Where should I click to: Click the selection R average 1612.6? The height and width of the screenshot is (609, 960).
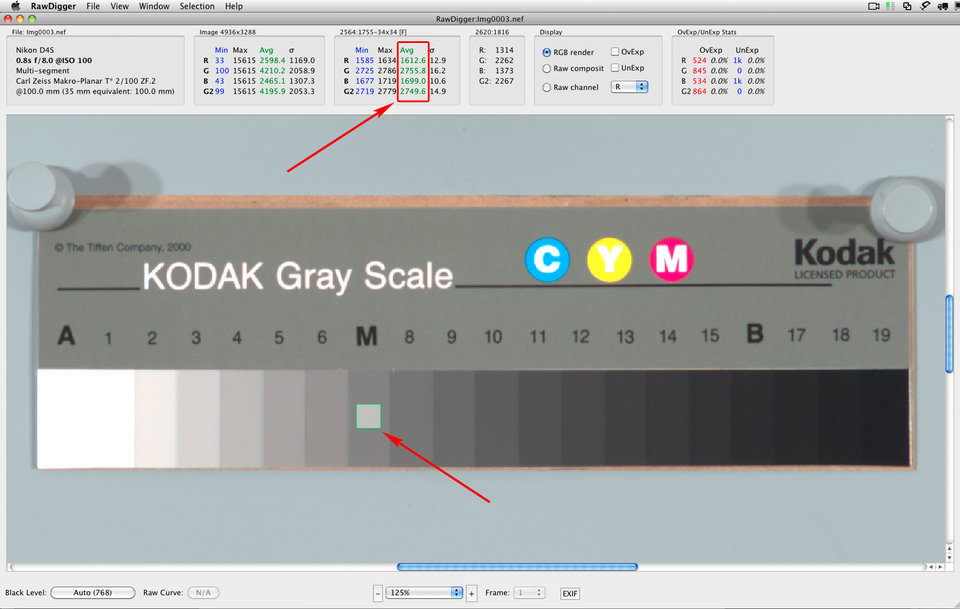coord(413,61)
